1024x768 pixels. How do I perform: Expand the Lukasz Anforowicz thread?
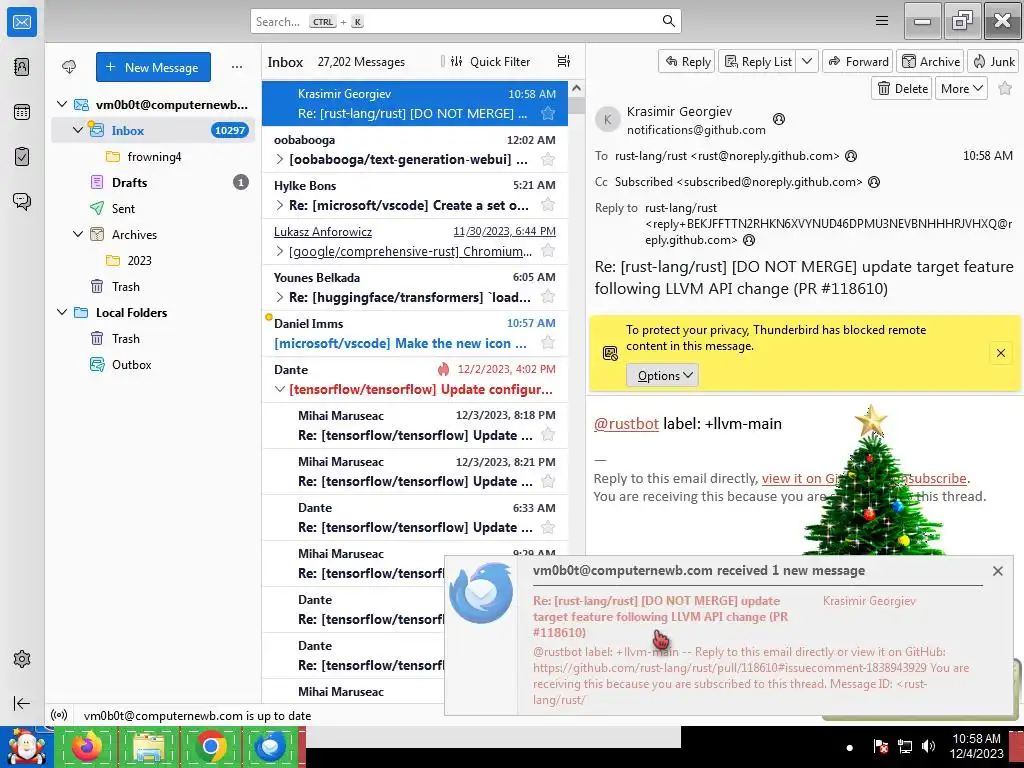280,251
